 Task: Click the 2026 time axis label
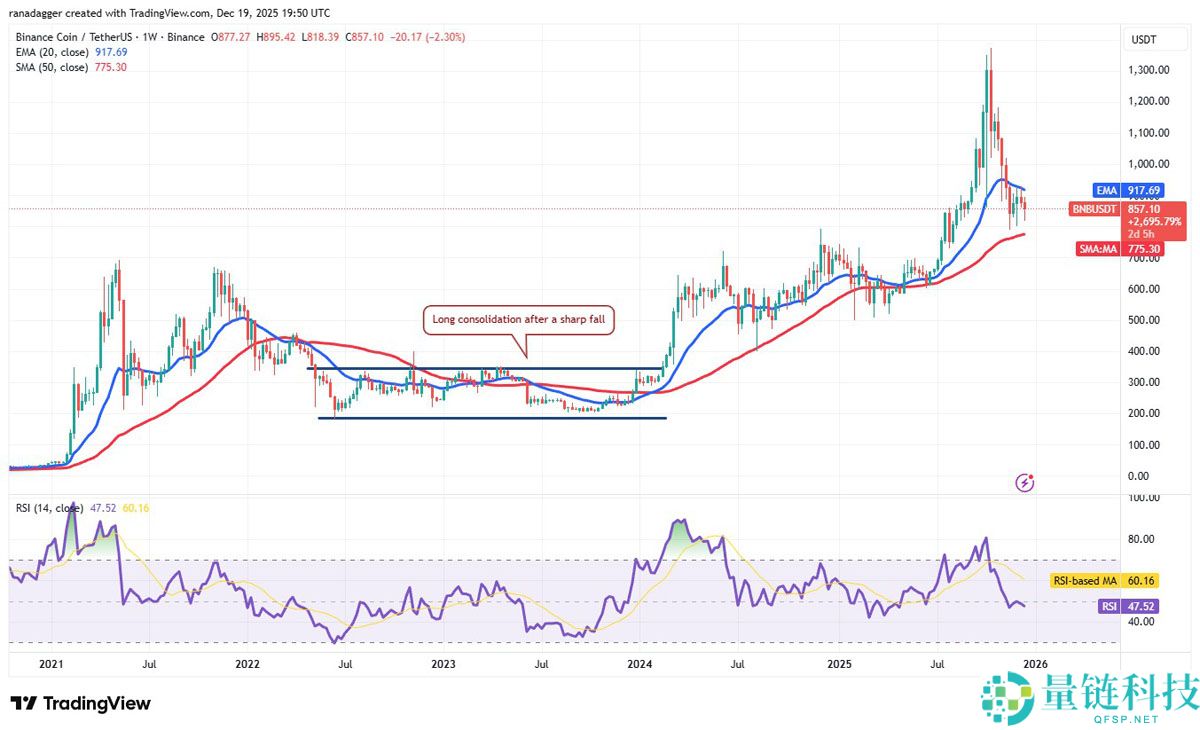pos(1037,663)
